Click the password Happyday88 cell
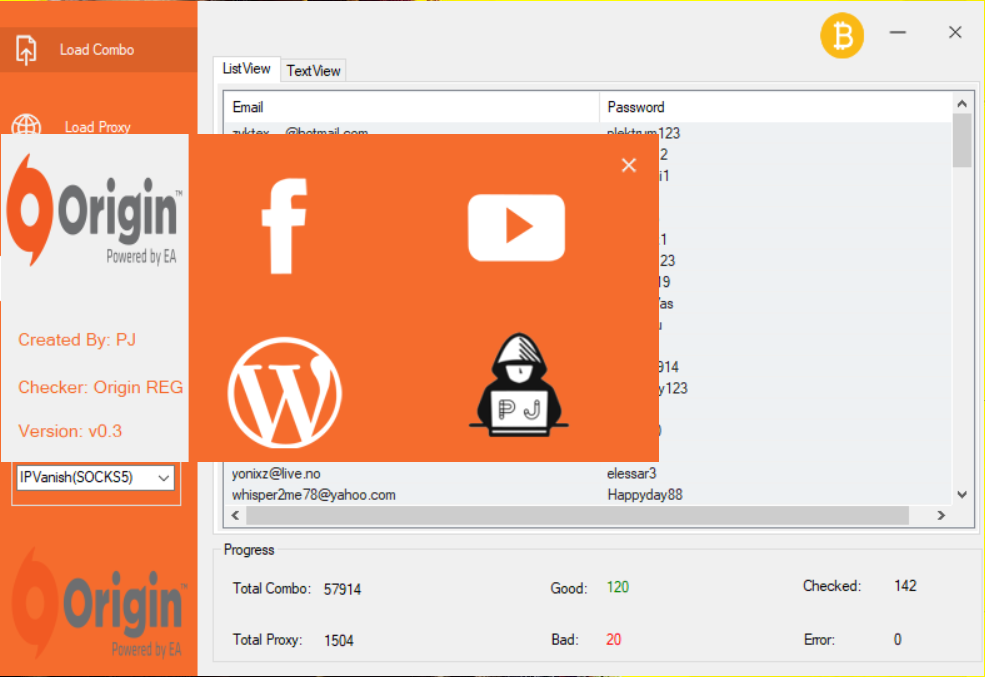This screenshot has width=985, height=677. [x=645, y=495]
